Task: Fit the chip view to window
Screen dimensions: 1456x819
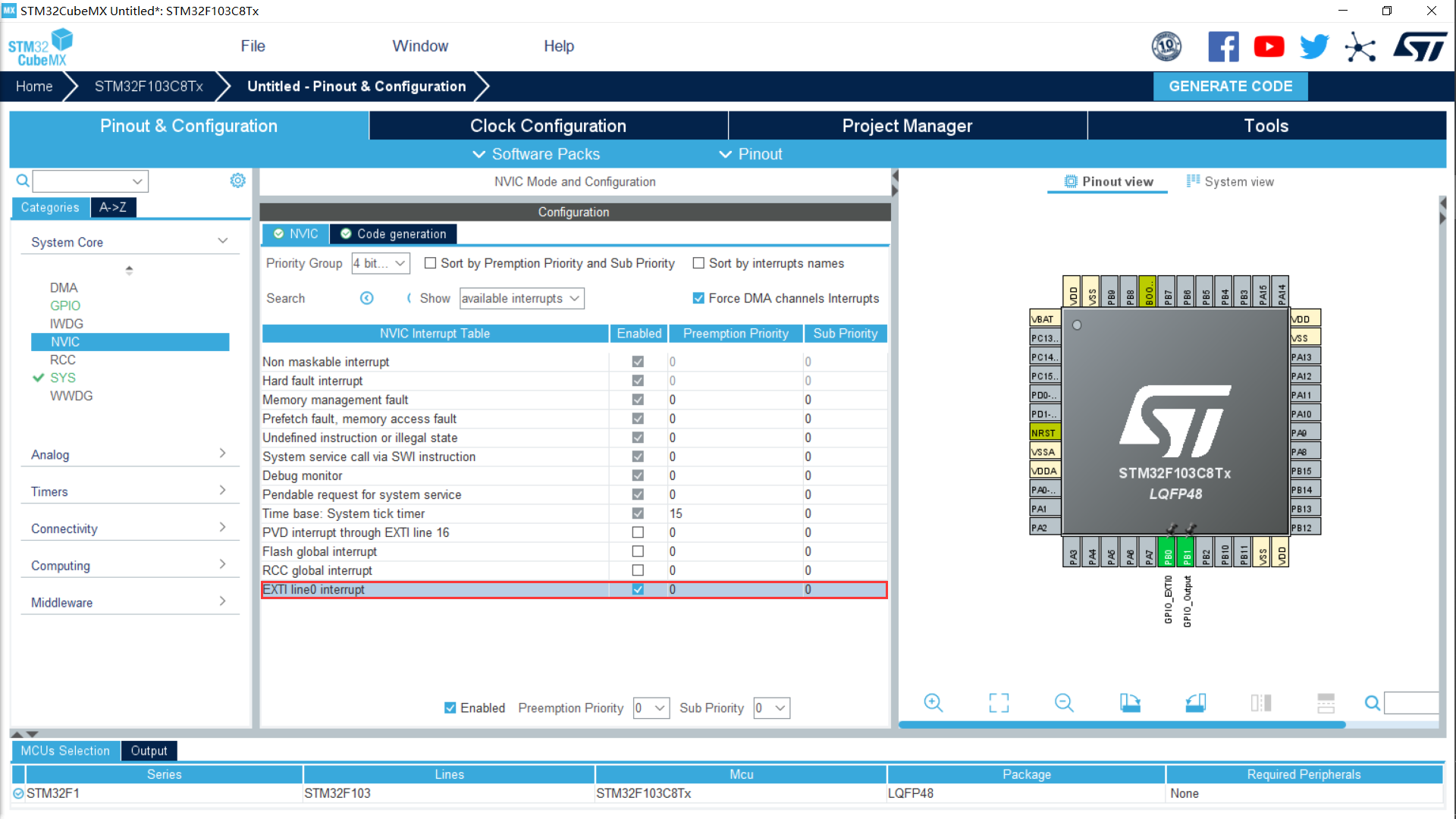Action: pyautogui.click(x=999, y=703)
